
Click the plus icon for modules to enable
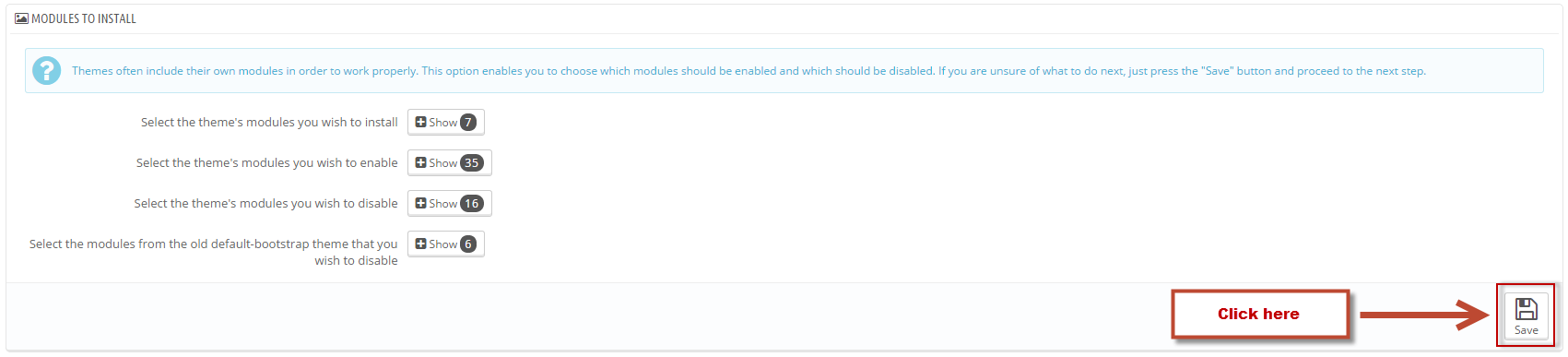click(x=420, y=162)
